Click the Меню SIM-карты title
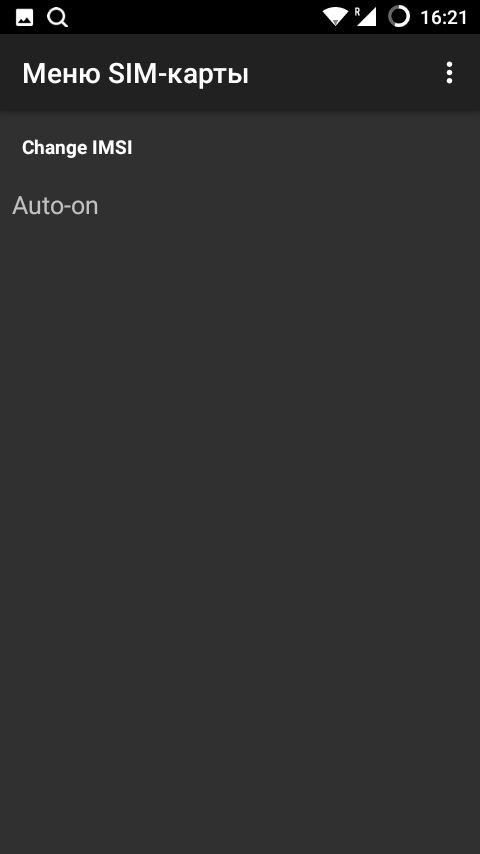Image resolution: width=480 pixels, height=854 pixels. 135,74
